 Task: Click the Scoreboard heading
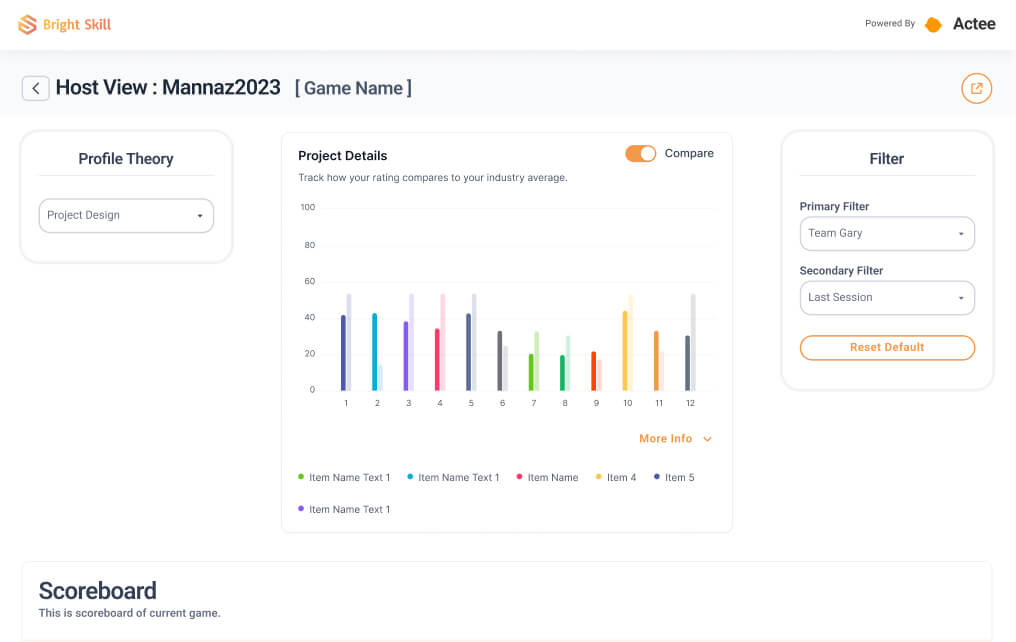(x=98, y=591)
